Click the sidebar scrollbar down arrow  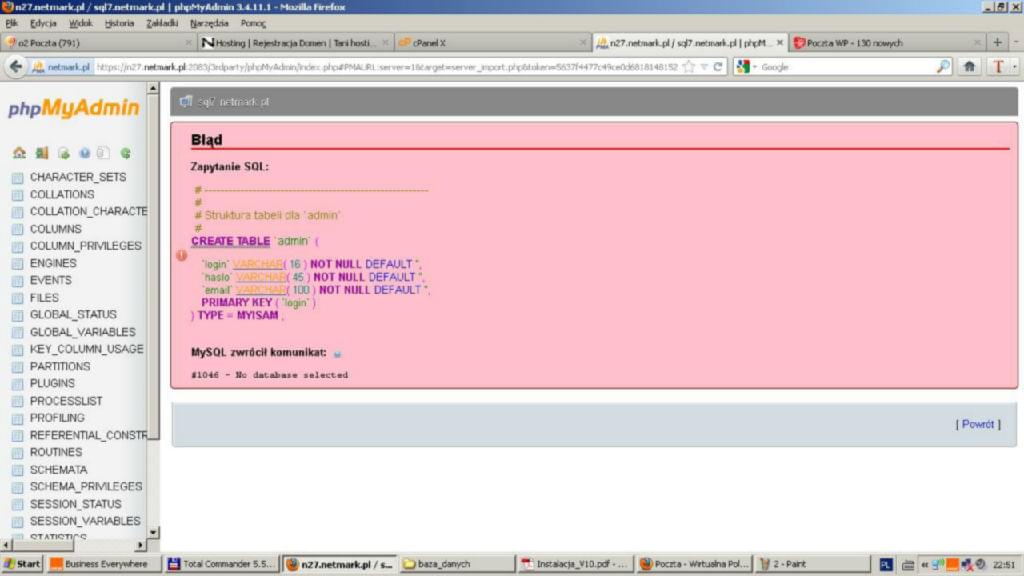tap(153, 532)
